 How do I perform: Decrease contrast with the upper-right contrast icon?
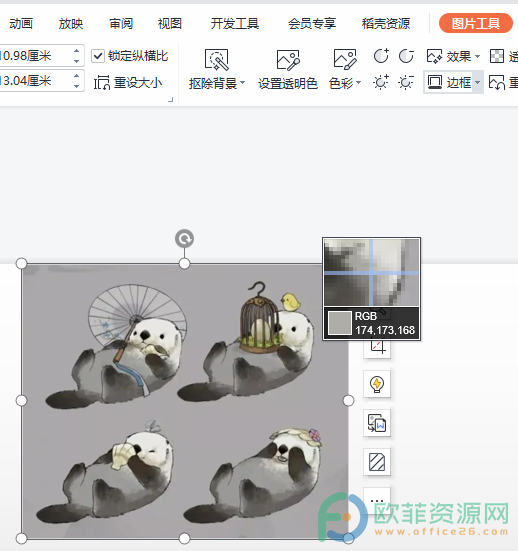tap(406, 56)
